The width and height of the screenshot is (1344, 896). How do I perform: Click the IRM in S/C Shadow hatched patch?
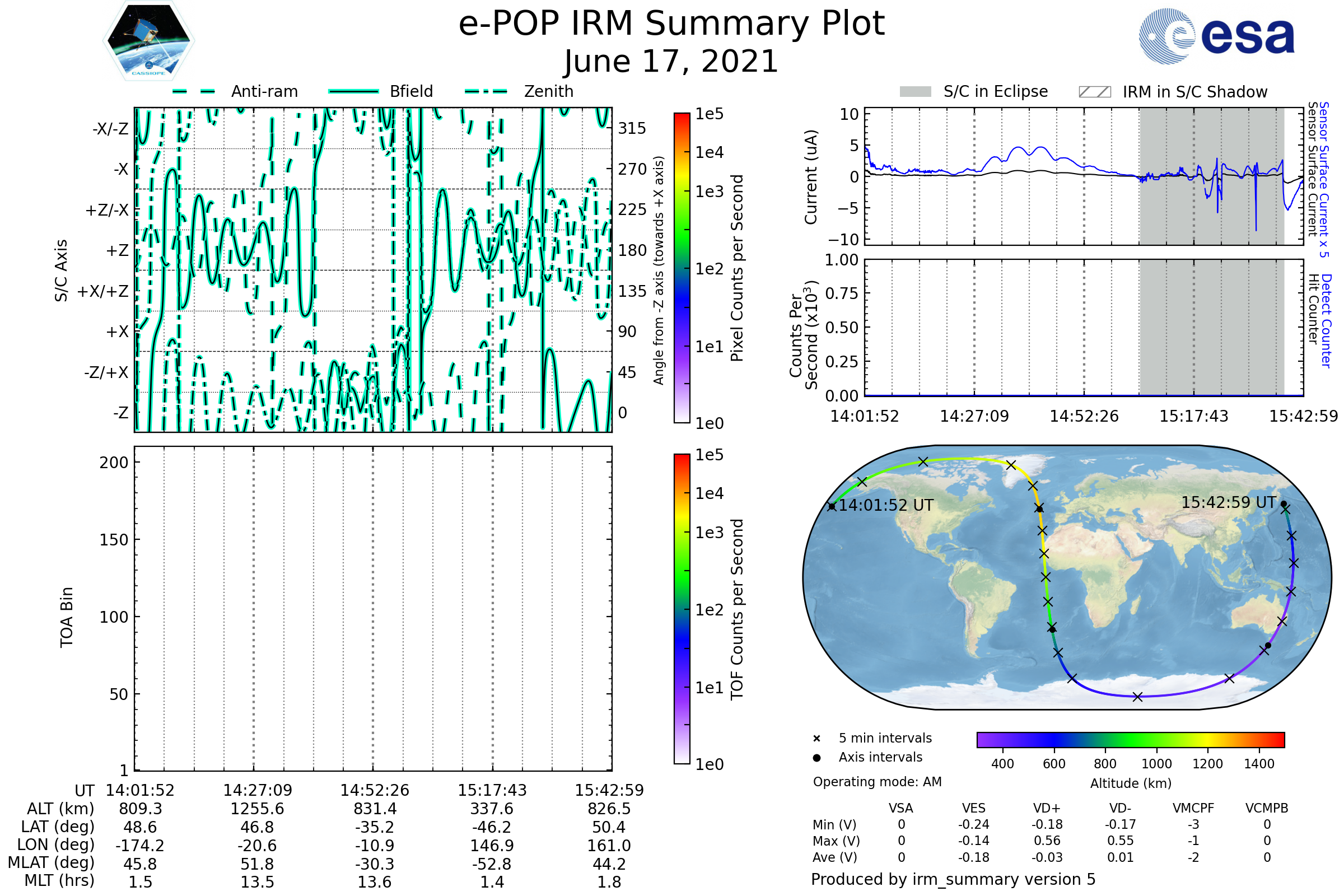click(1094, 92)
